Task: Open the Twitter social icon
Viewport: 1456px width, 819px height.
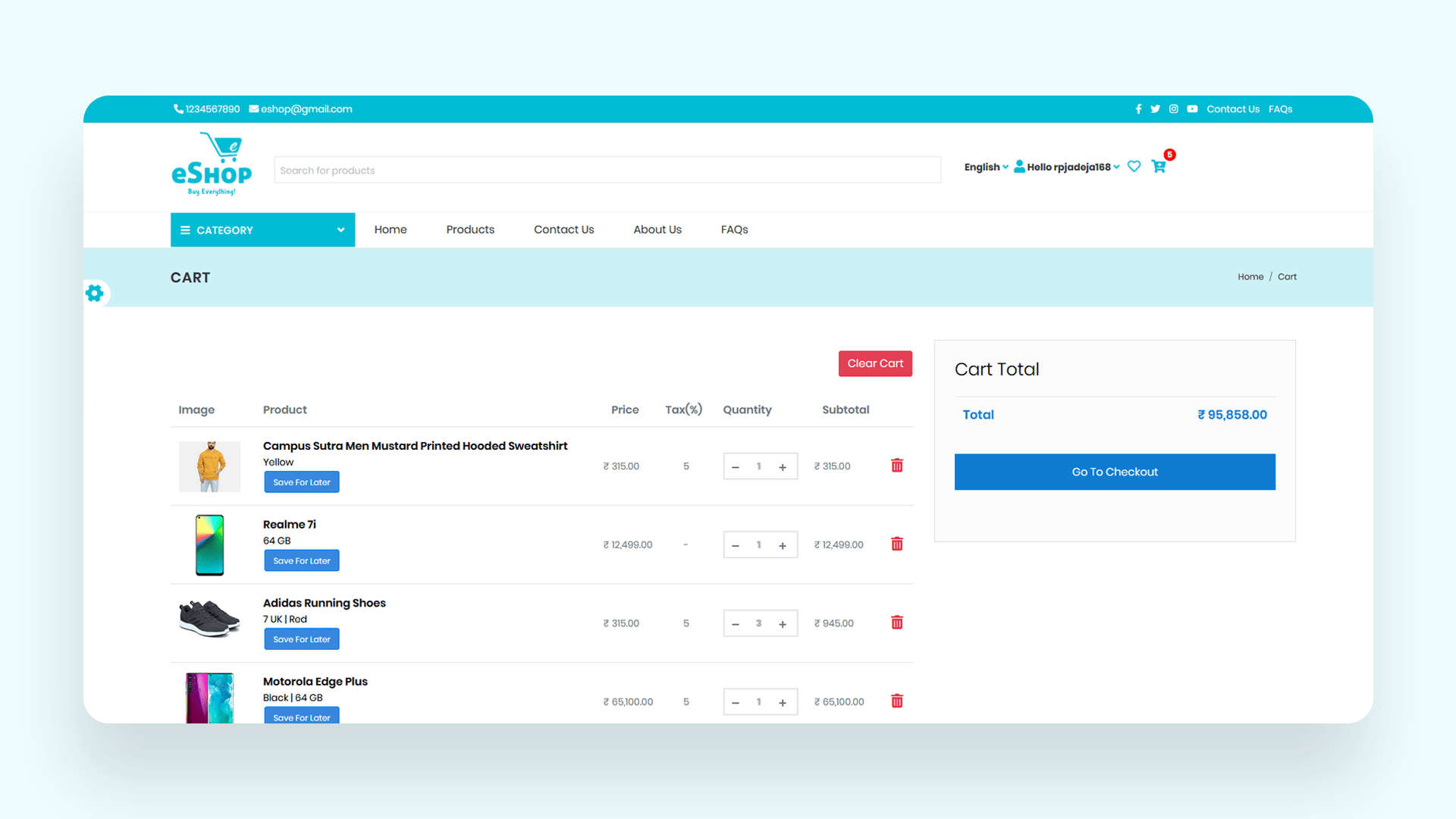Action: pos(1155,109)
